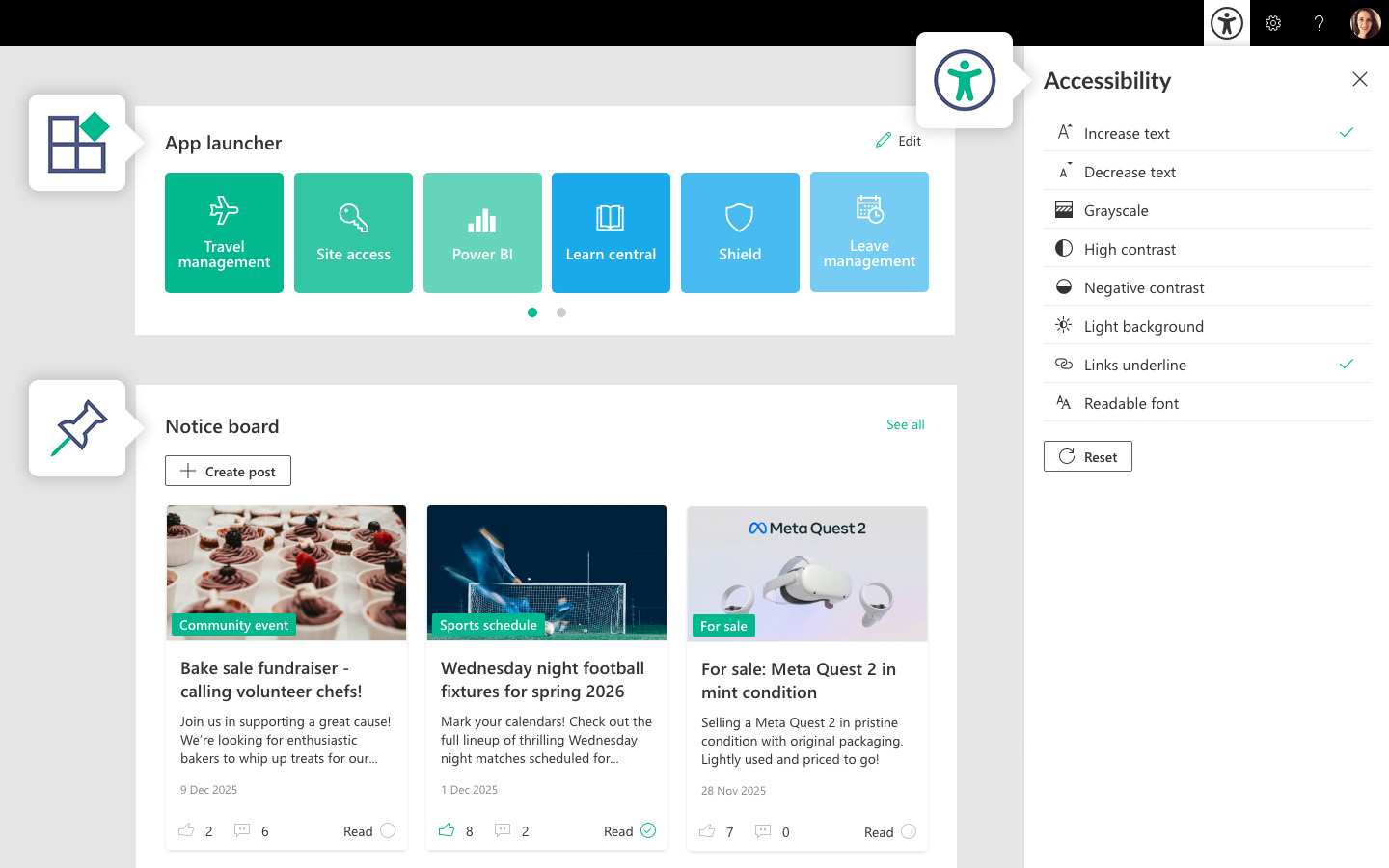This screenshot has width=1389, height=868.
Task: Enable Readable font option
Action: (1206, 403)
